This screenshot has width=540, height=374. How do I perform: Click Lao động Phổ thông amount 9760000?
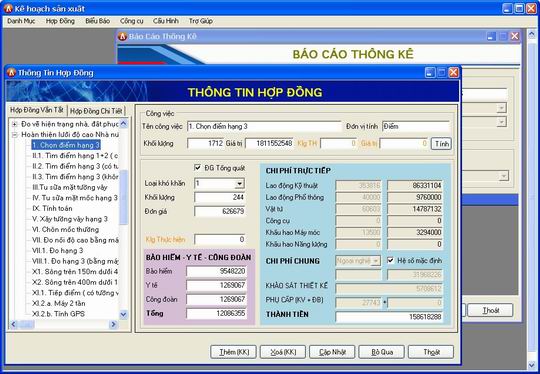click(x=415, y=197)
